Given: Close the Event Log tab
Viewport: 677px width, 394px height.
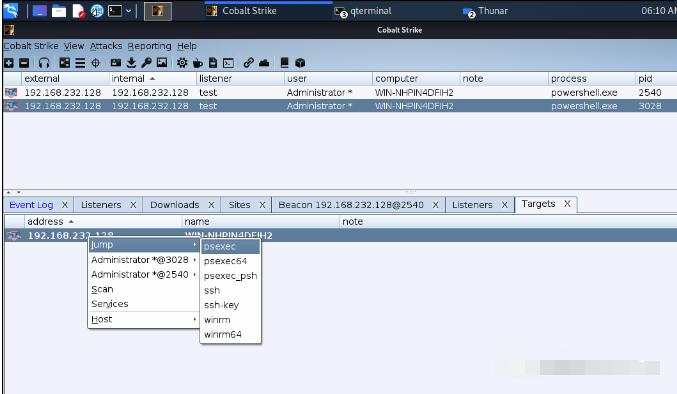Looking at the screenshot, I should coord(65,205).
